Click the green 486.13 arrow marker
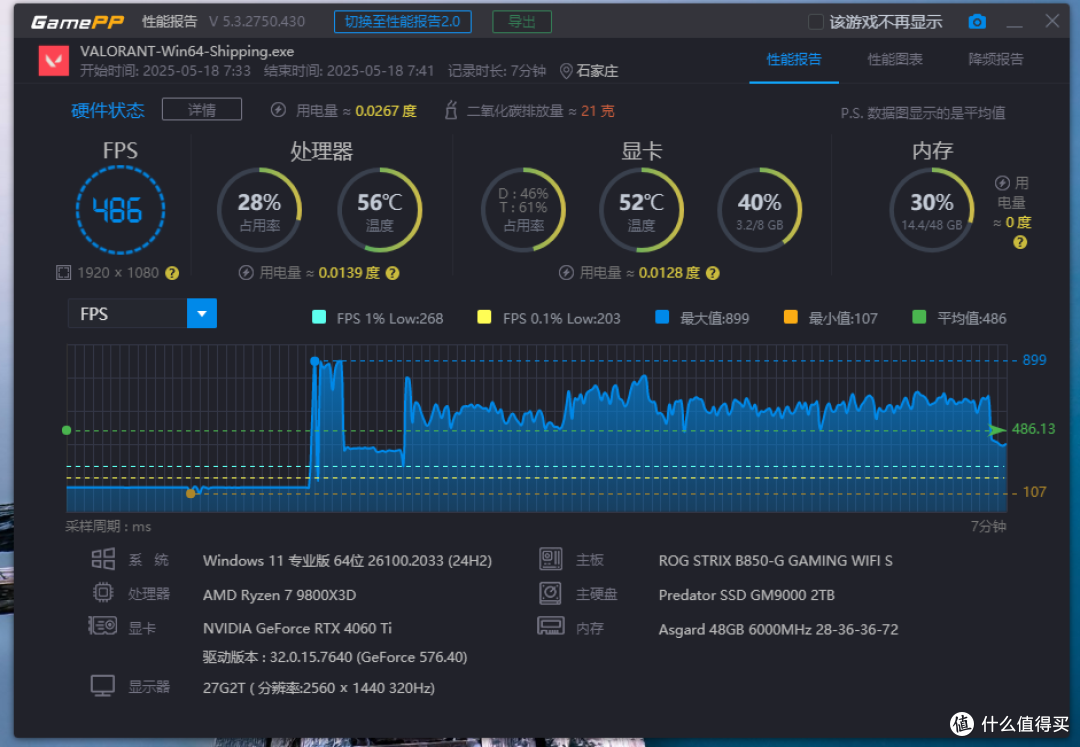This screenshot has width=1080, height=747. 997,430
